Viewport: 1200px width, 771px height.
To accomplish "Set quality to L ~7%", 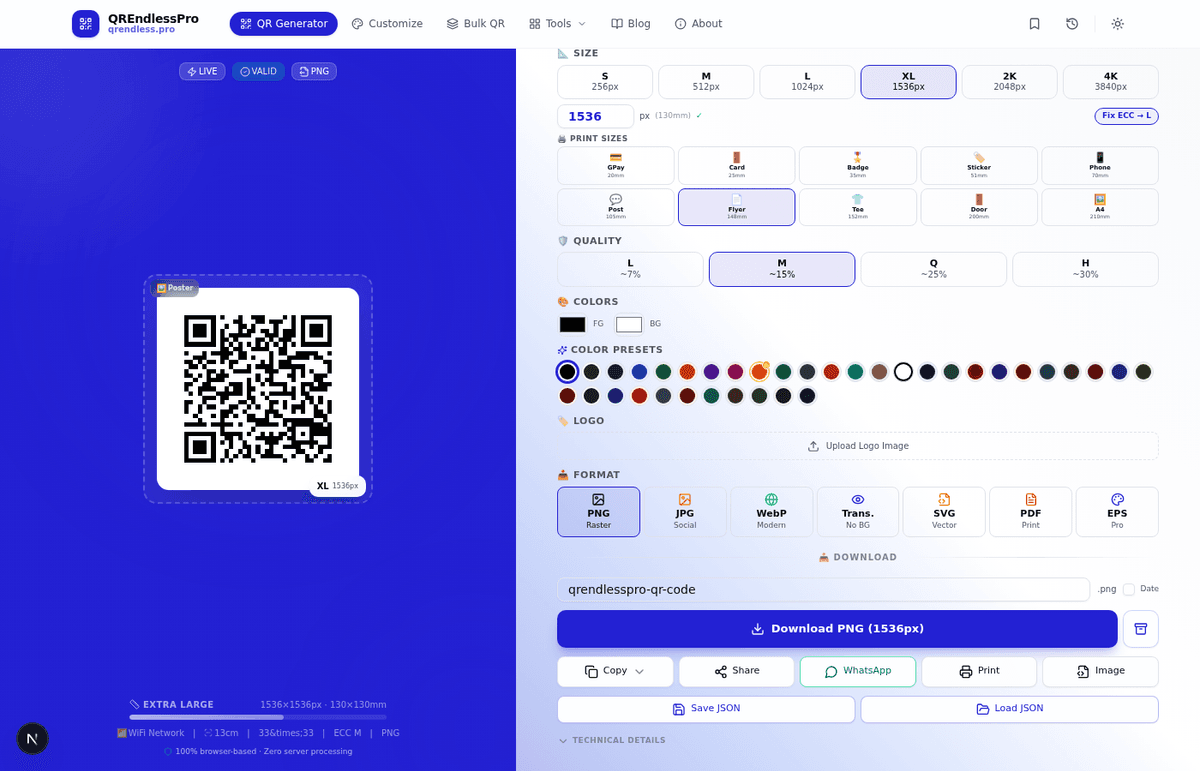I will coord(630,269).
